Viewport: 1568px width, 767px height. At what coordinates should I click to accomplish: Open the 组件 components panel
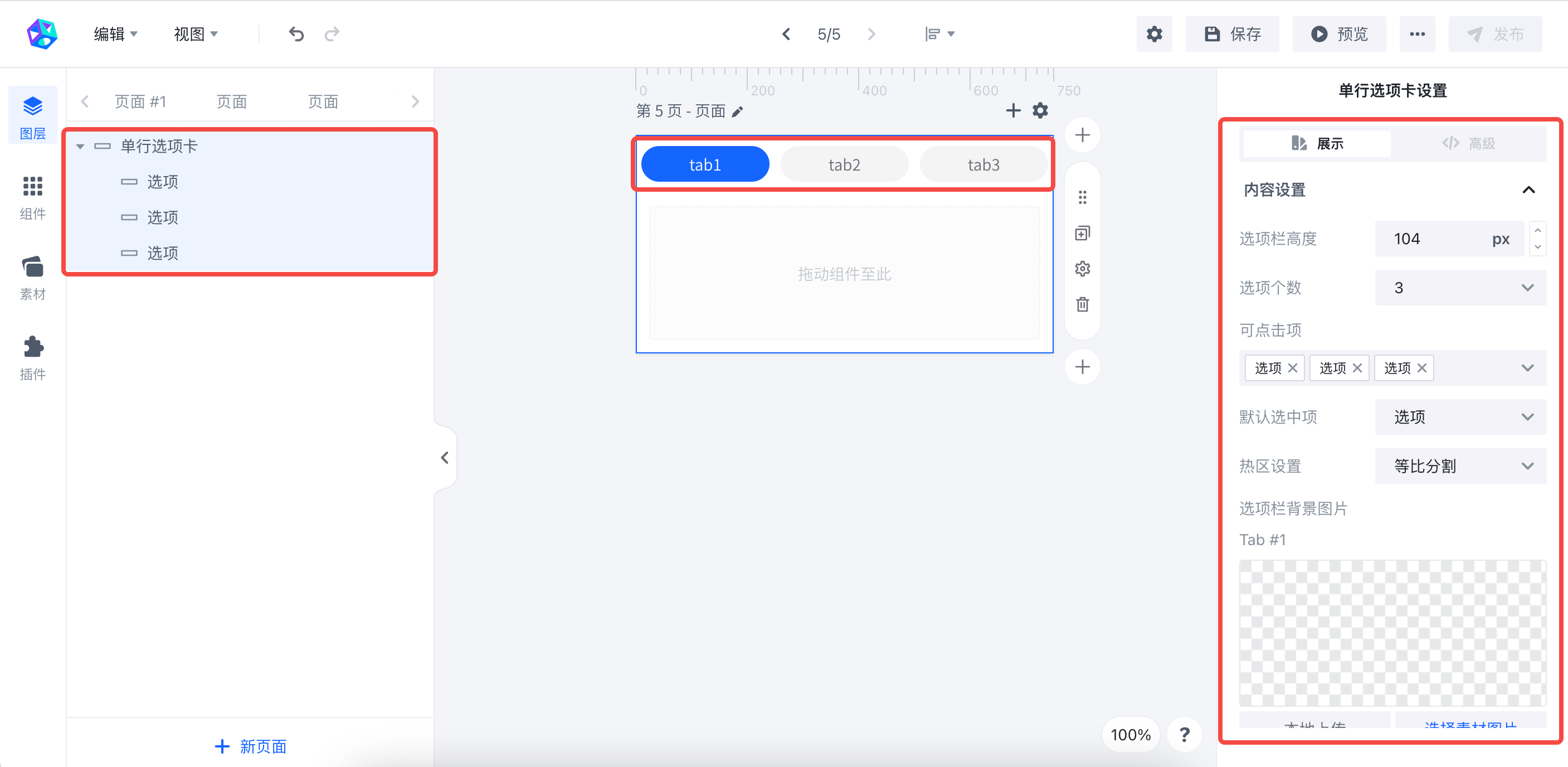(33, 197)
